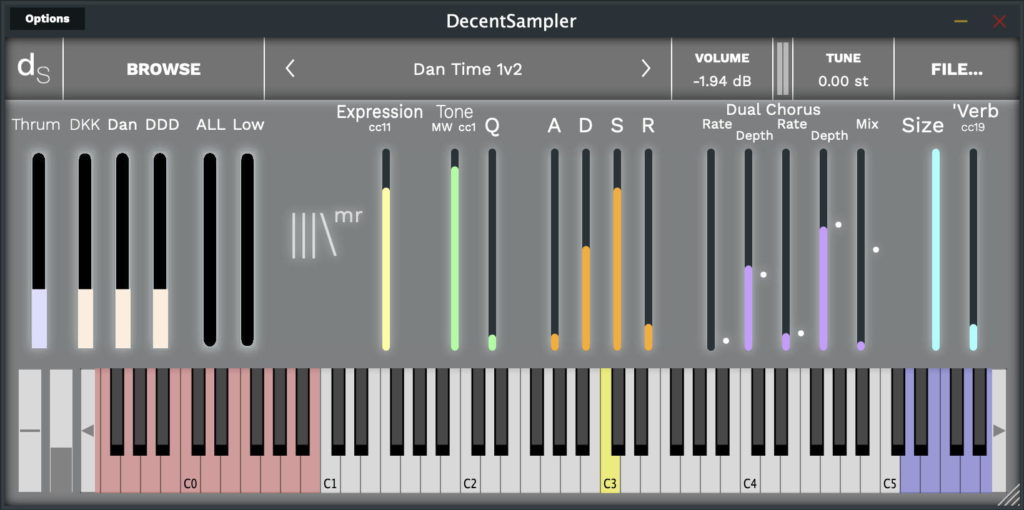Open the FILE... menu

(957, 69)
